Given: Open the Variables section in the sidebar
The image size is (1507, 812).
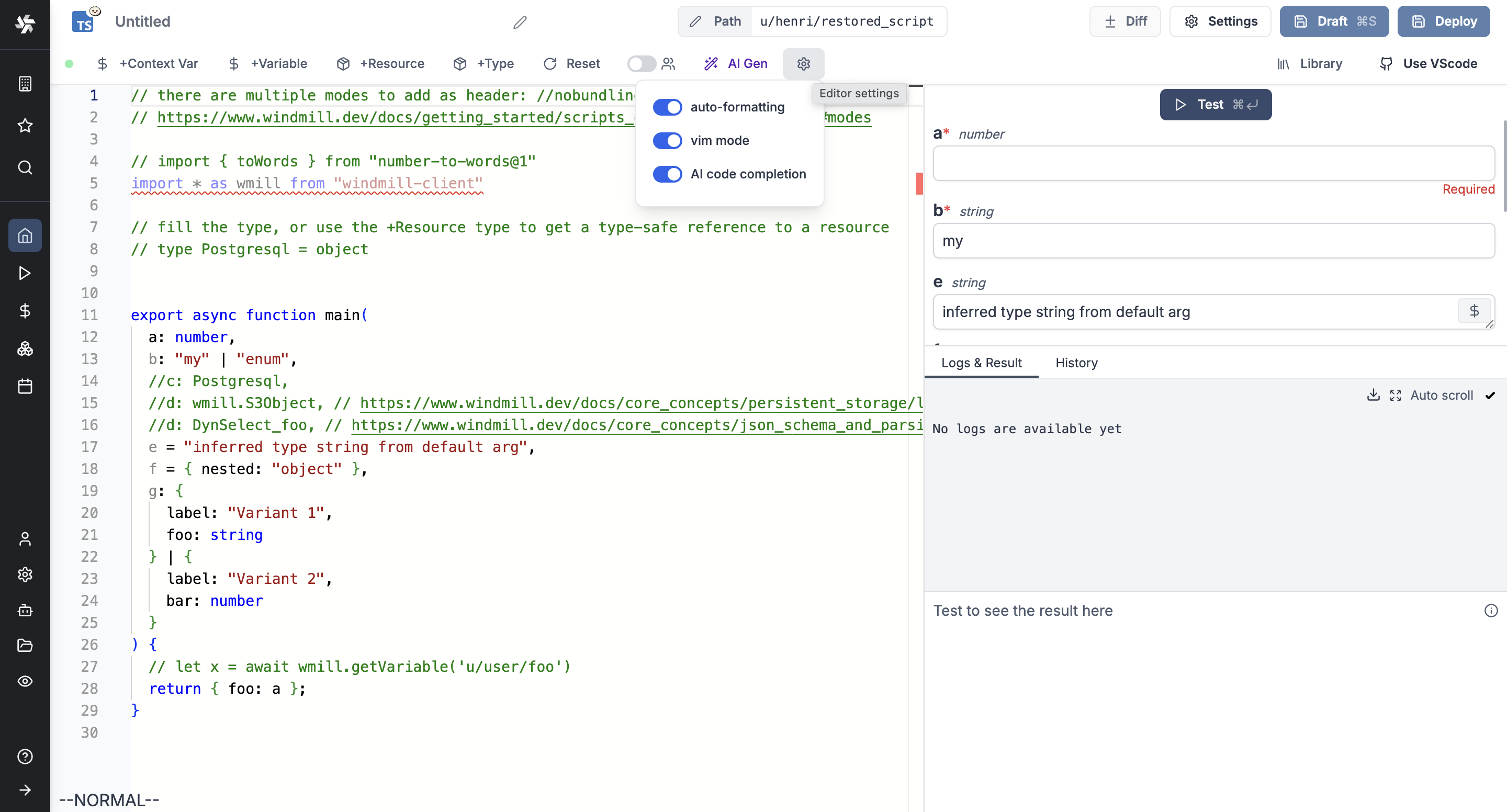Looking at the screenshot, I should tap(25, 311).
